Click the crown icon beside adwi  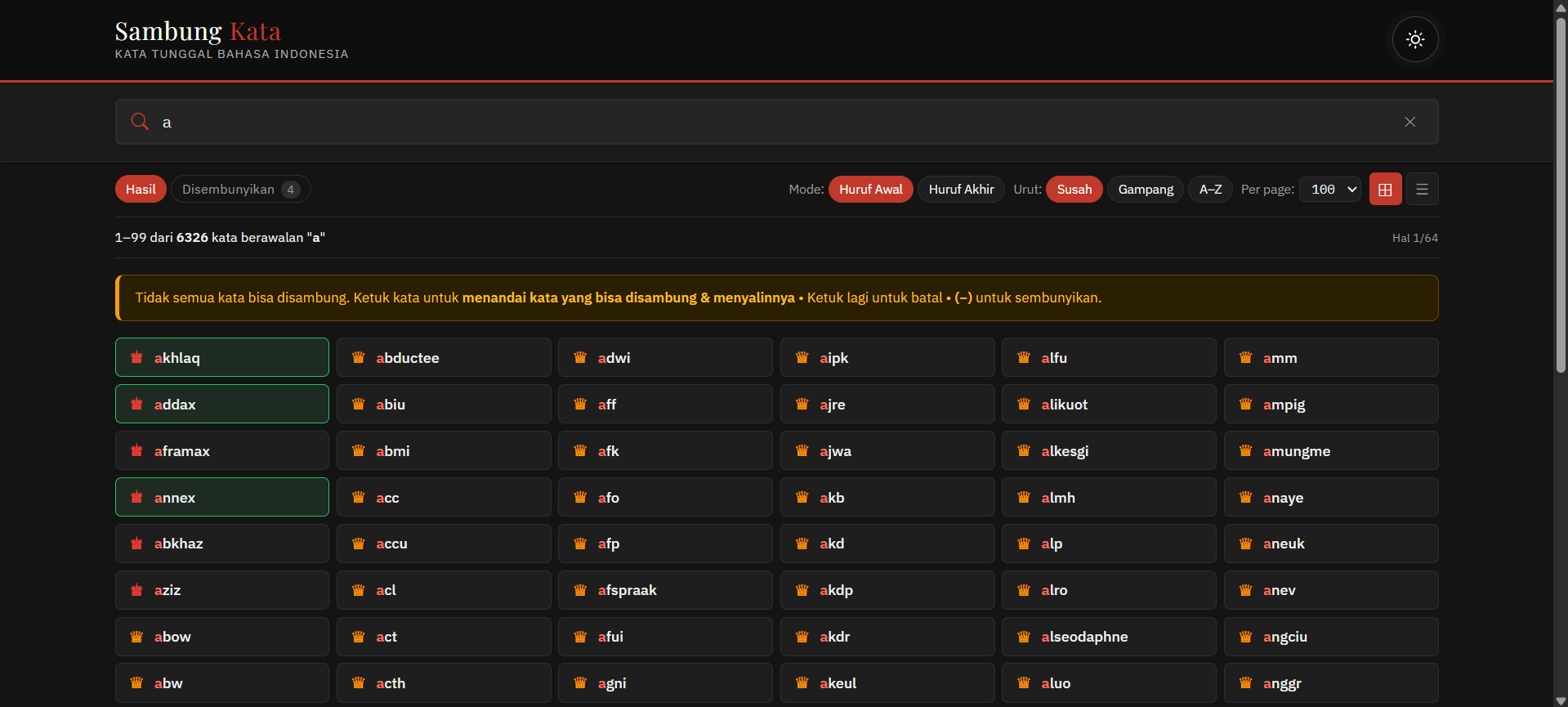coord(580,357)
